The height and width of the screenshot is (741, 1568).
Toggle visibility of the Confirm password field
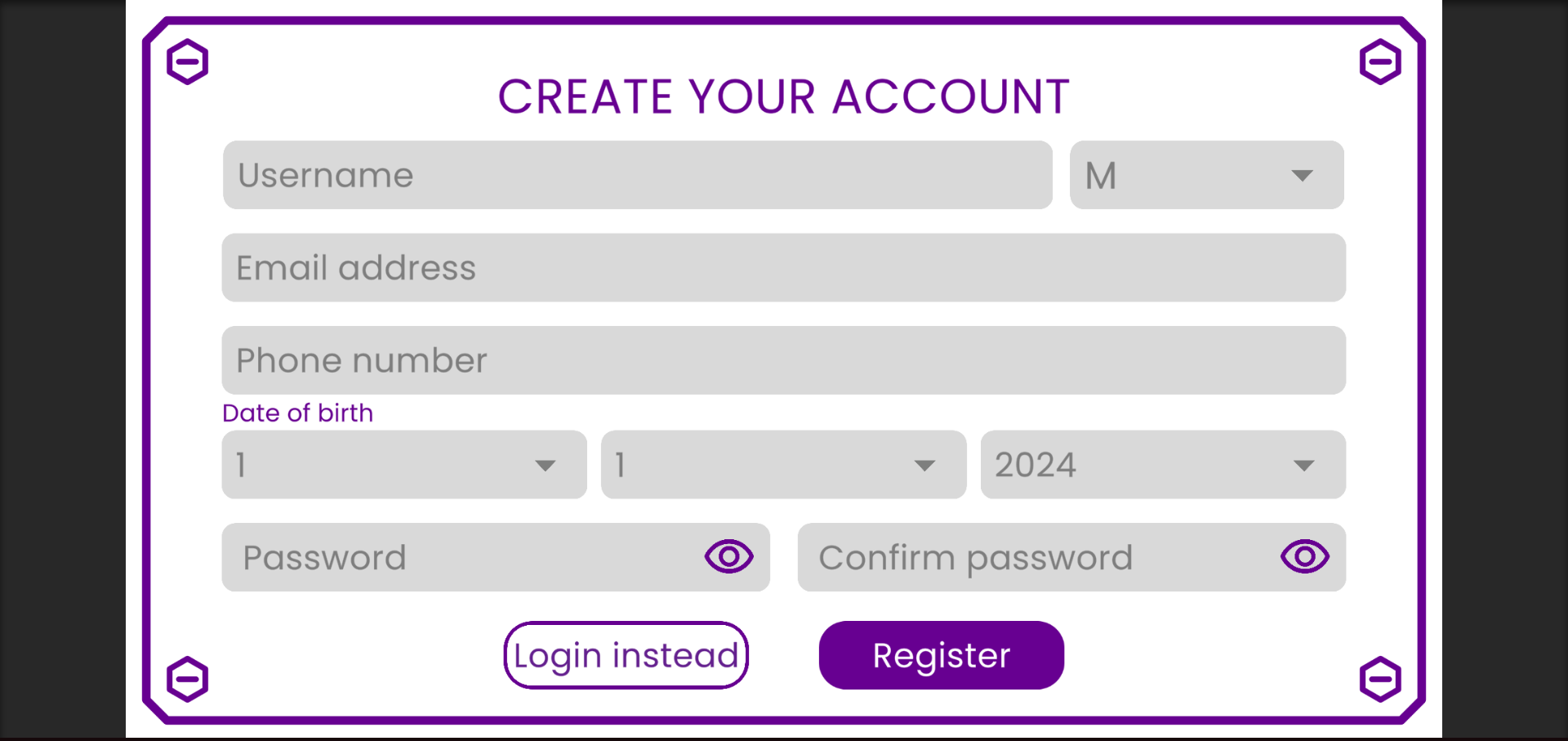[1304, 557]
